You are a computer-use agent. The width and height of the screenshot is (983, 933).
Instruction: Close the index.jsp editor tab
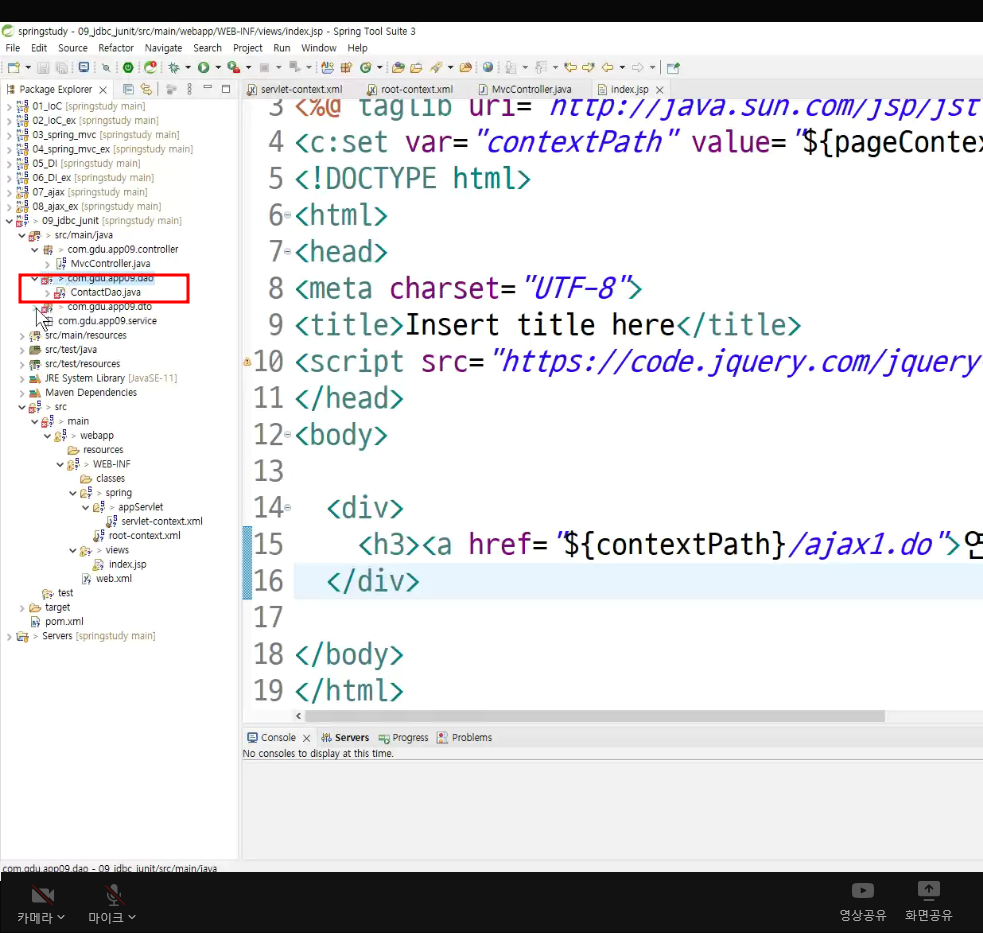point(660,90)
